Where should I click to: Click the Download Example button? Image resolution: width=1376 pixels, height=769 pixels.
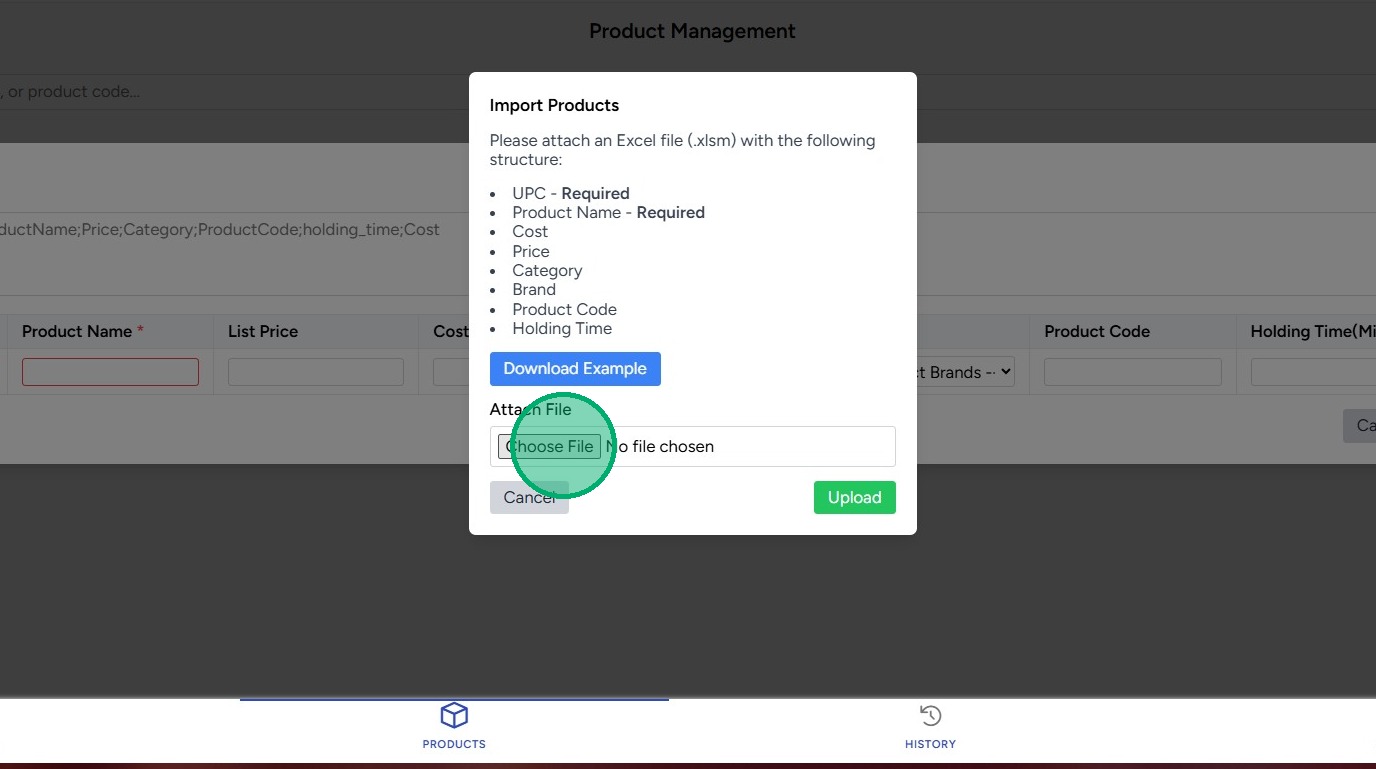pyautogui.click(x=575, y=369)
